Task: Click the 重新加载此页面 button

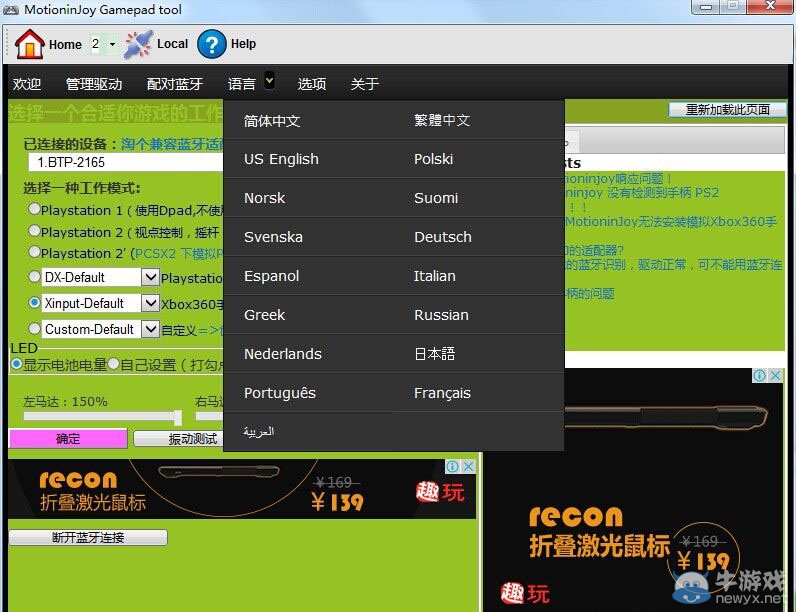Action: 727,110
